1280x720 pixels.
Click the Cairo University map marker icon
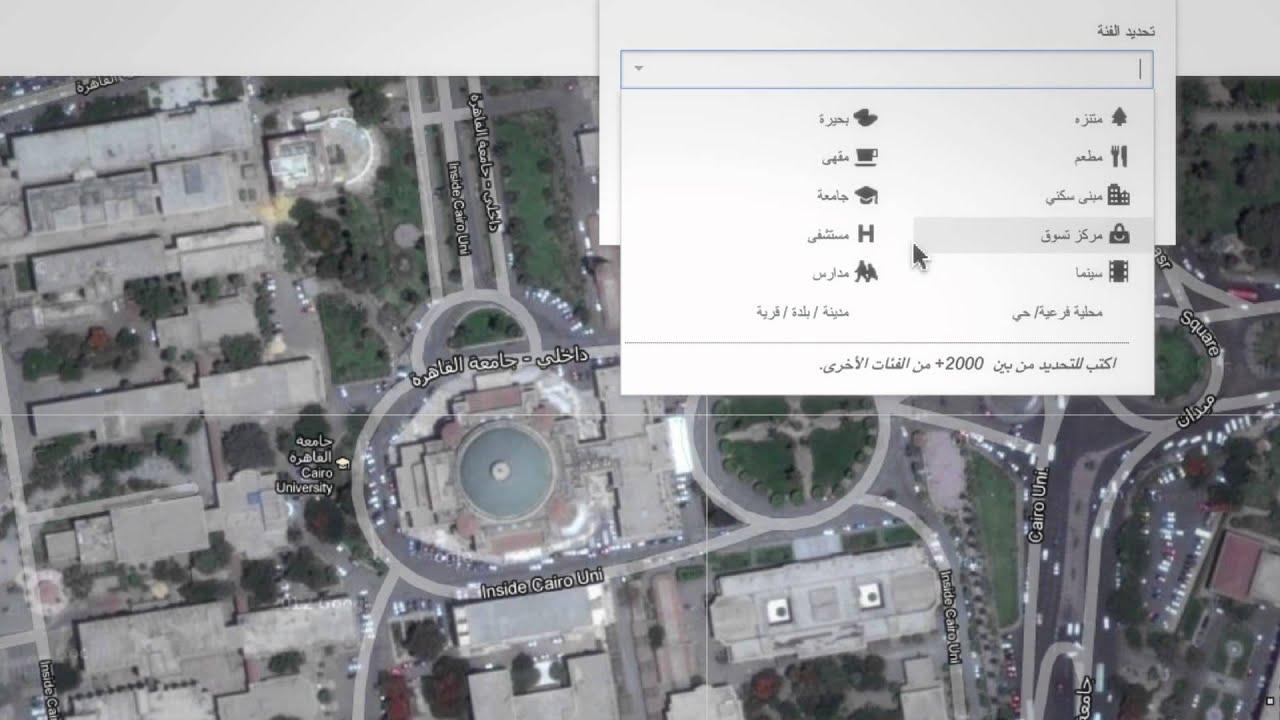[x=344, y=463]
